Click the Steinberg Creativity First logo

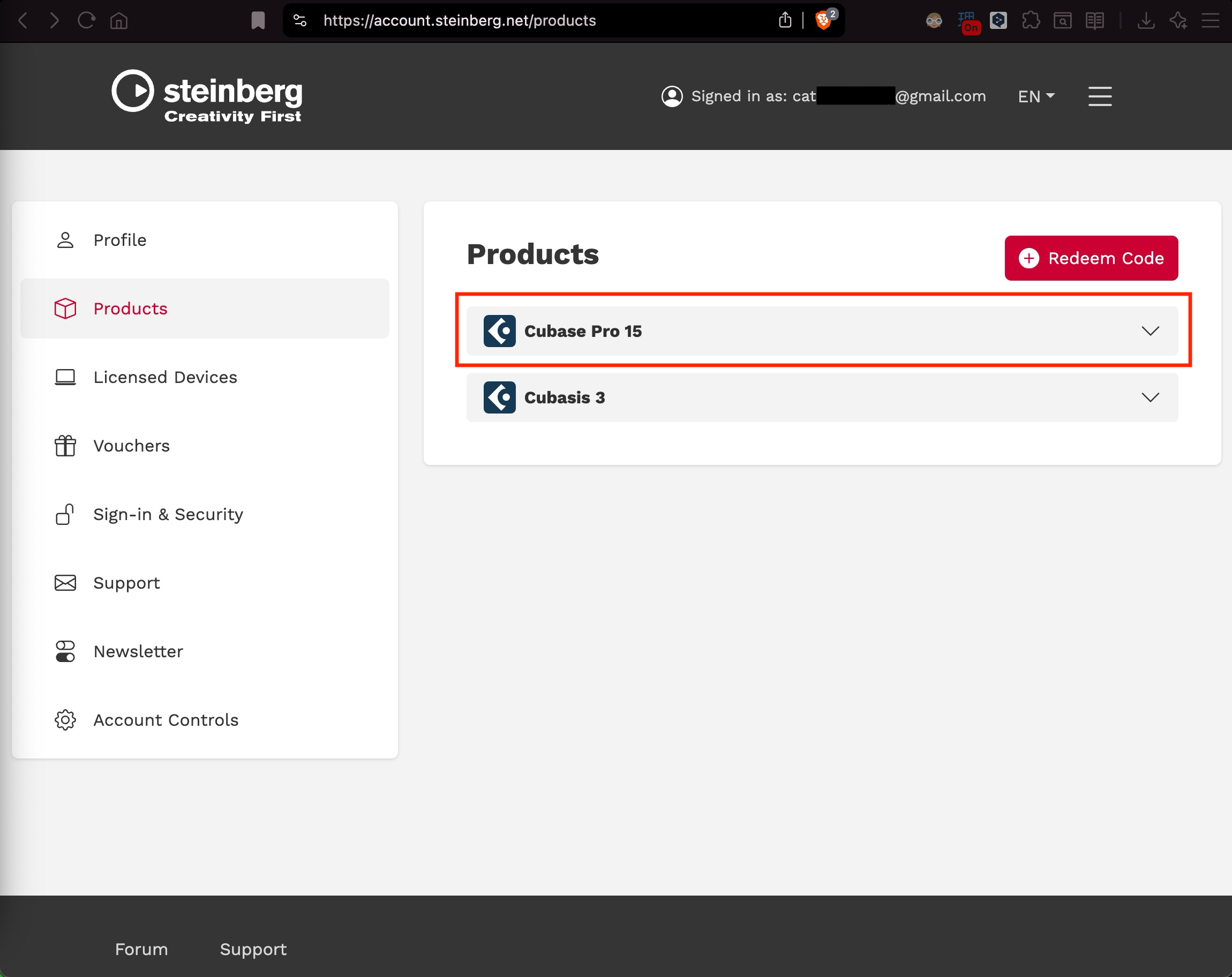[x=207, y=96]
